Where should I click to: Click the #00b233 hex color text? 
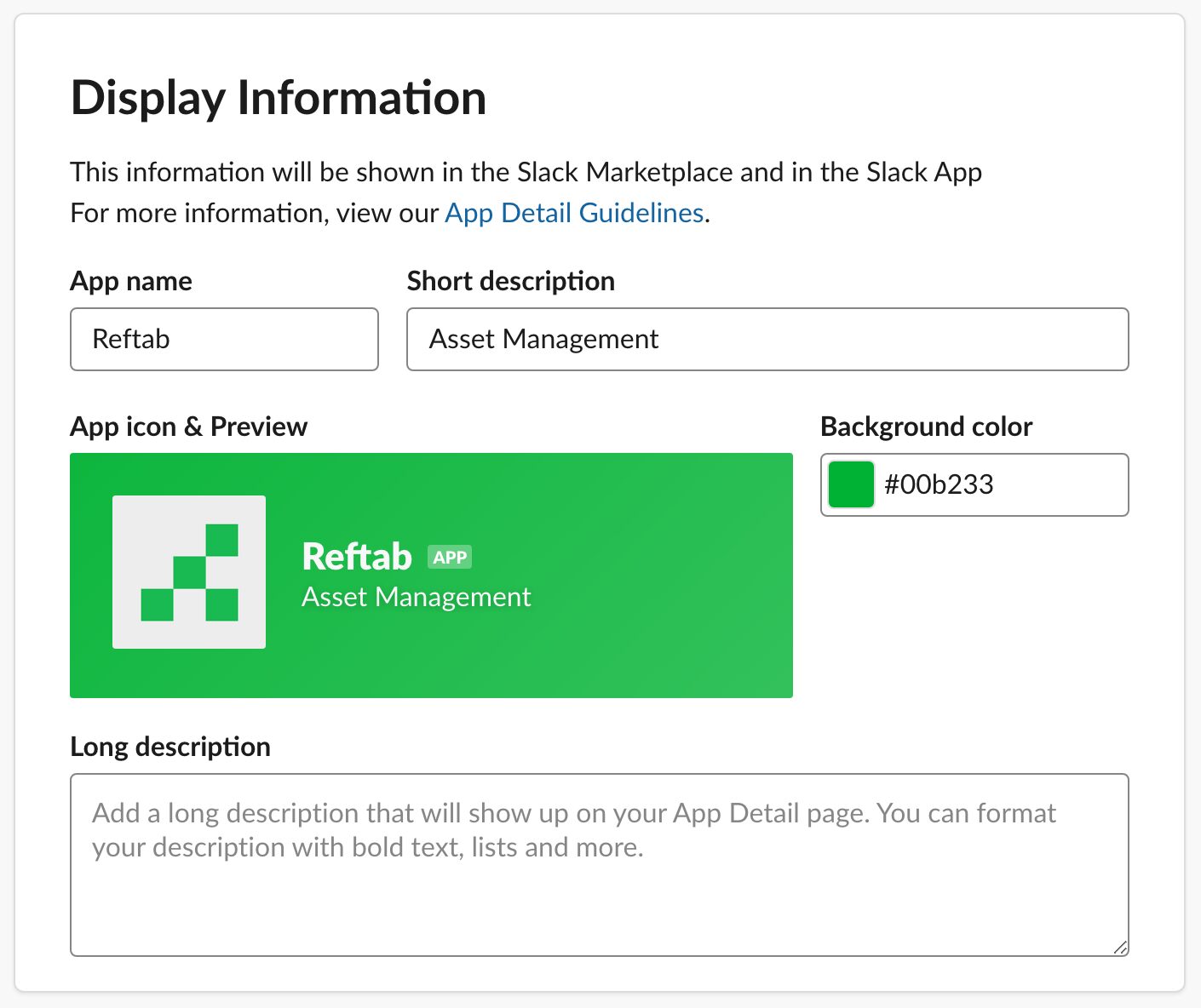(x=939, y=484)
